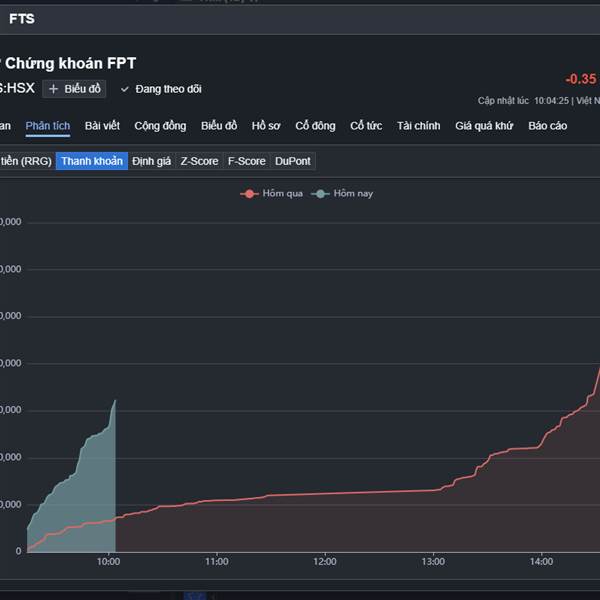Open the Cộng đồng tab
Screen dimensions: 600x600
(160, 126)
